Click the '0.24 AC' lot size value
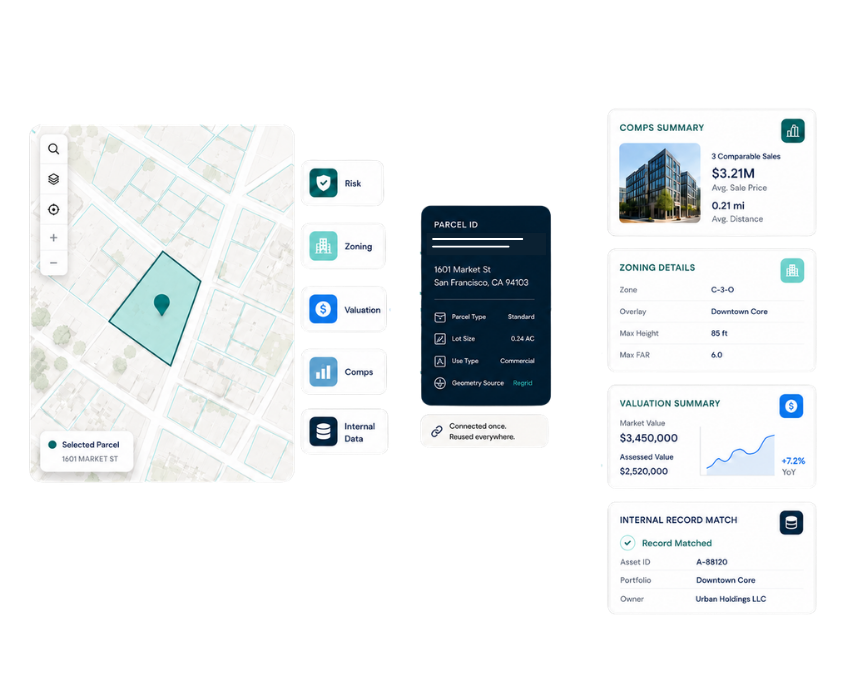This screenshot has width=844, height=675. click(523, 339)
